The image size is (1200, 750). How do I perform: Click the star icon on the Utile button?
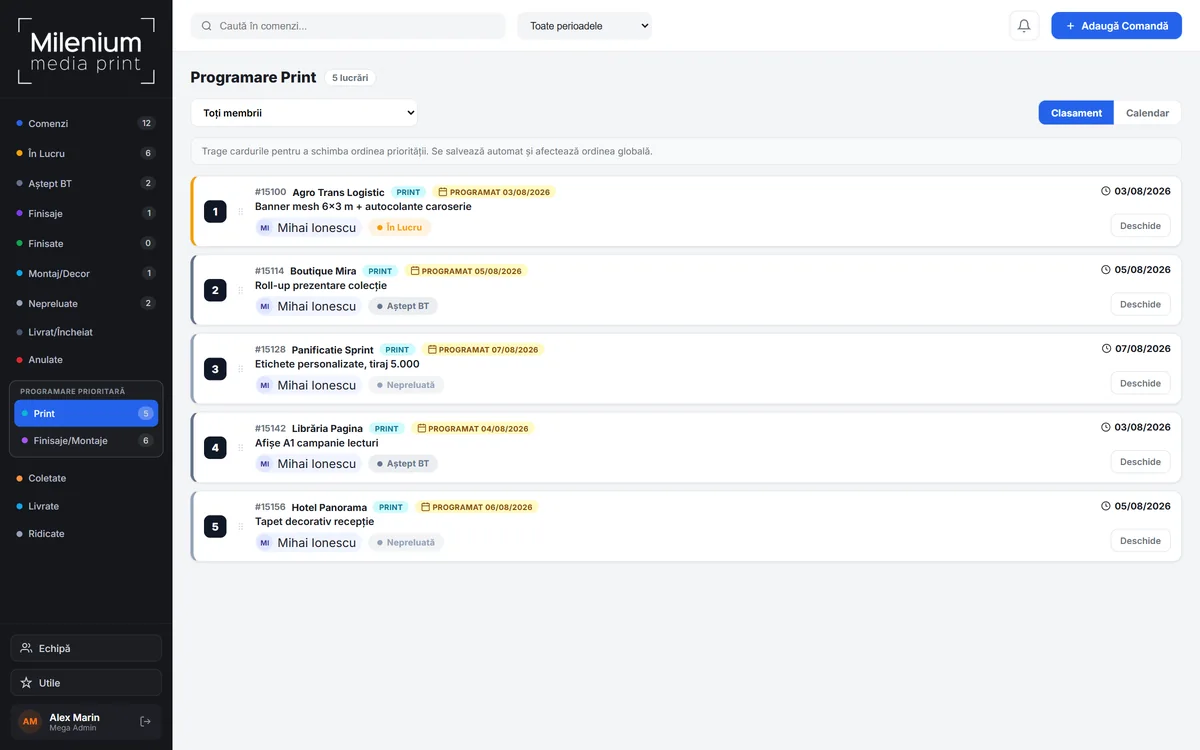pyautogui.click(x=27, y=683)
